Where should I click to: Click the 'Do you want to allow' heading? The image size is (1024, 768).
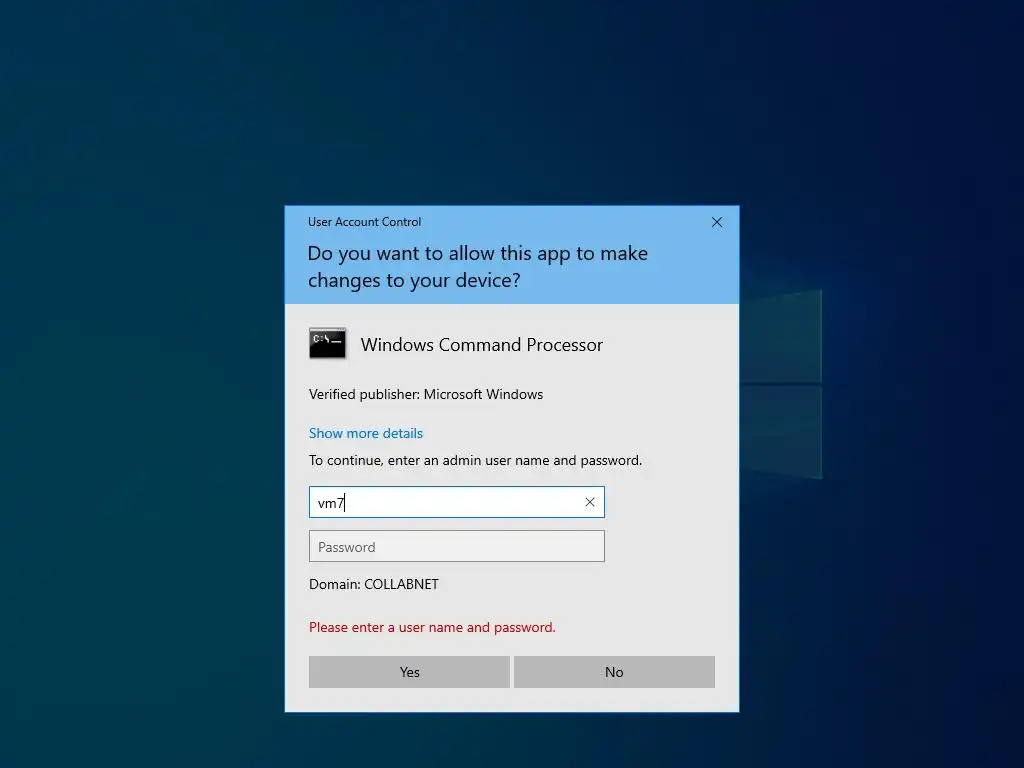tap(477, 266)
